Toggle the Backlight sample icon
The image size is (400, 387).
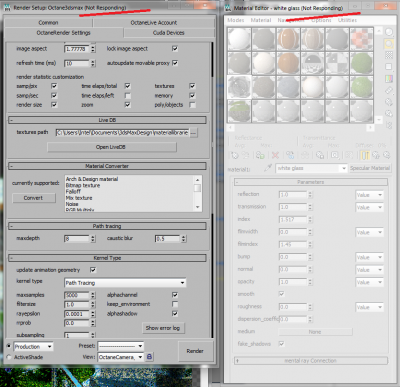point(389,44)
